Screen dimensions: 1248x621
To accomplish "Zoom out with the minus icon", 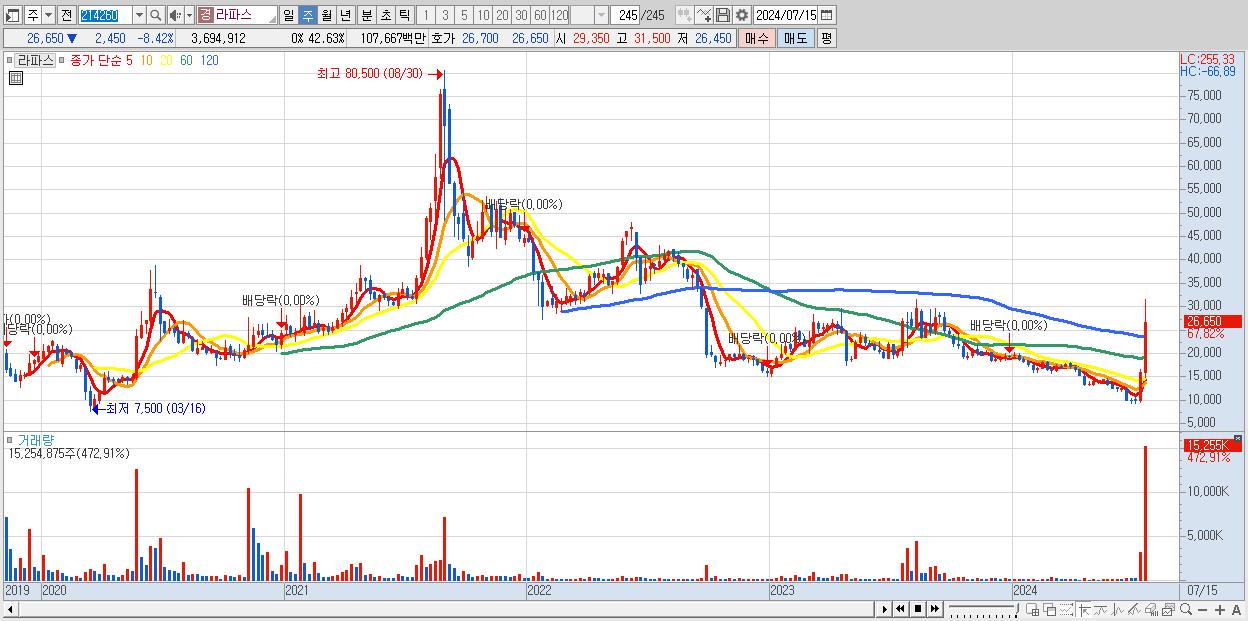I will point(1202,609).
